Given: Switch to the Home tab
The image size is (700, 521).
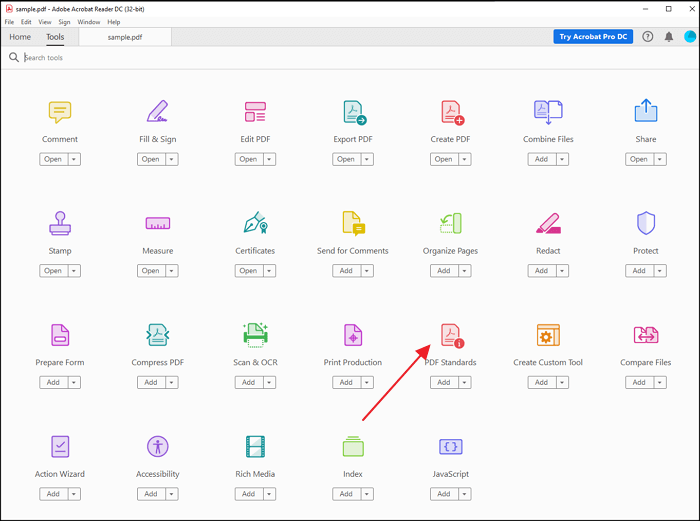Looking at the screenshot, I should pyautogui.click(x=20, y=37).
